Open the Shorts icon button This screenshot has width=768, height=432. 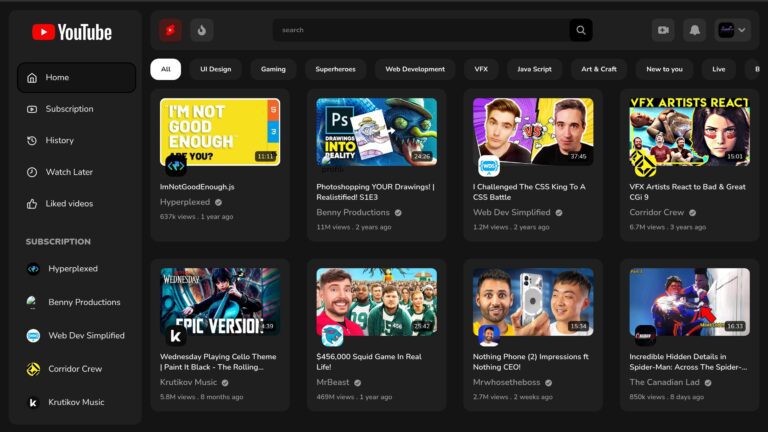coord(170,30)
